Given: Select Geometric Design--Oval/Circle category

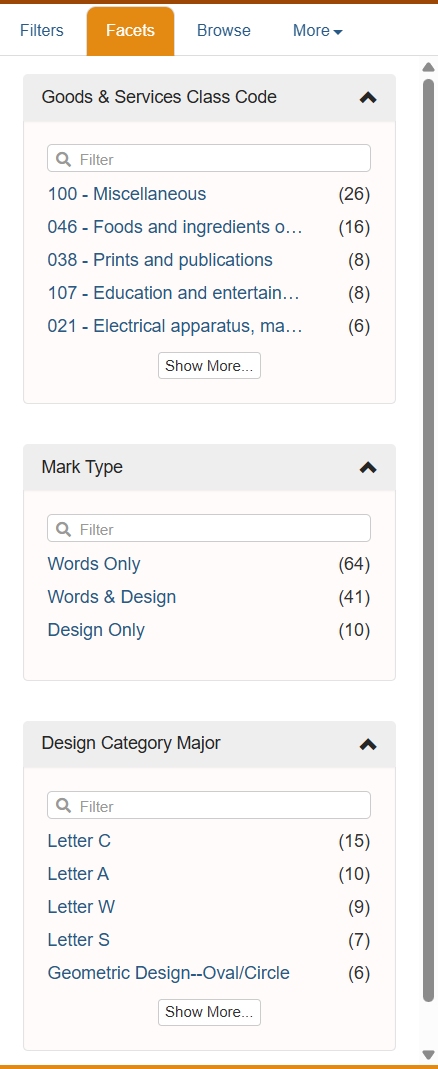Looking at the screenshot, I should coord(169,973).
